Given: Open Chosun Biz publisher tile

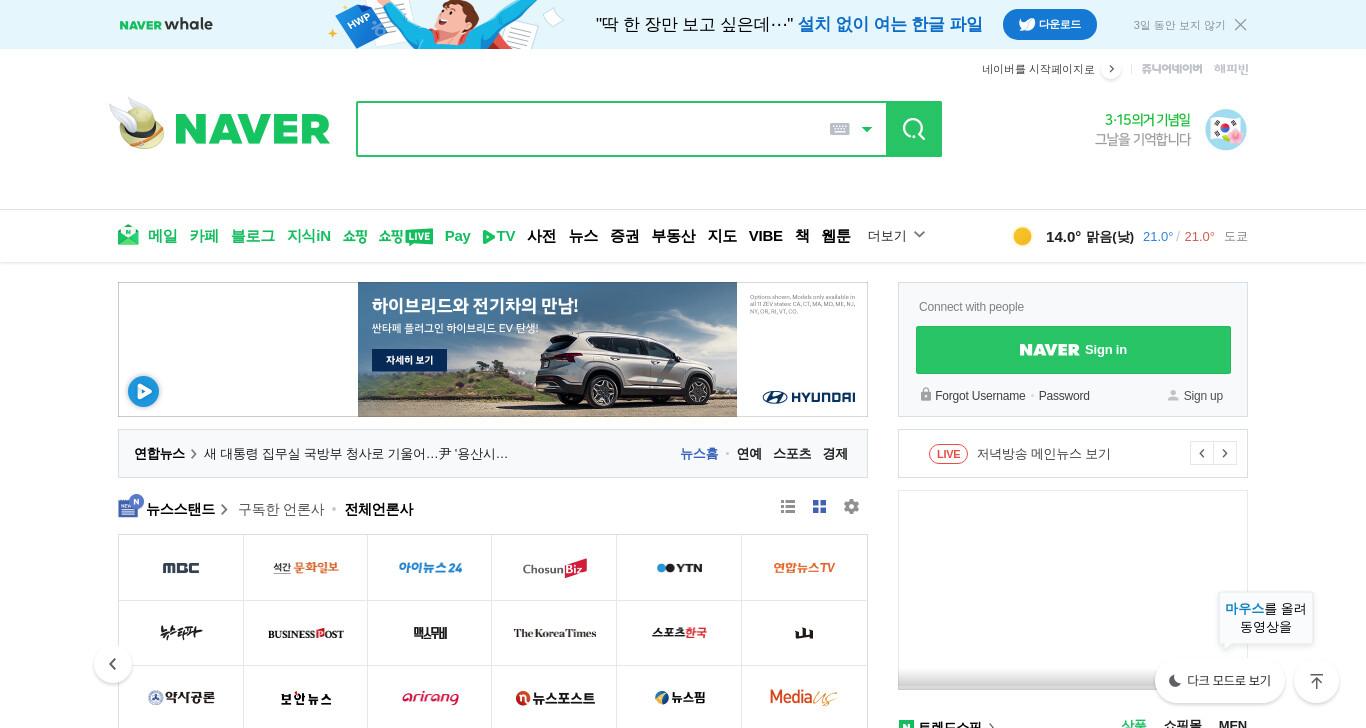Looking at the screenshot, I should point(554,568).
